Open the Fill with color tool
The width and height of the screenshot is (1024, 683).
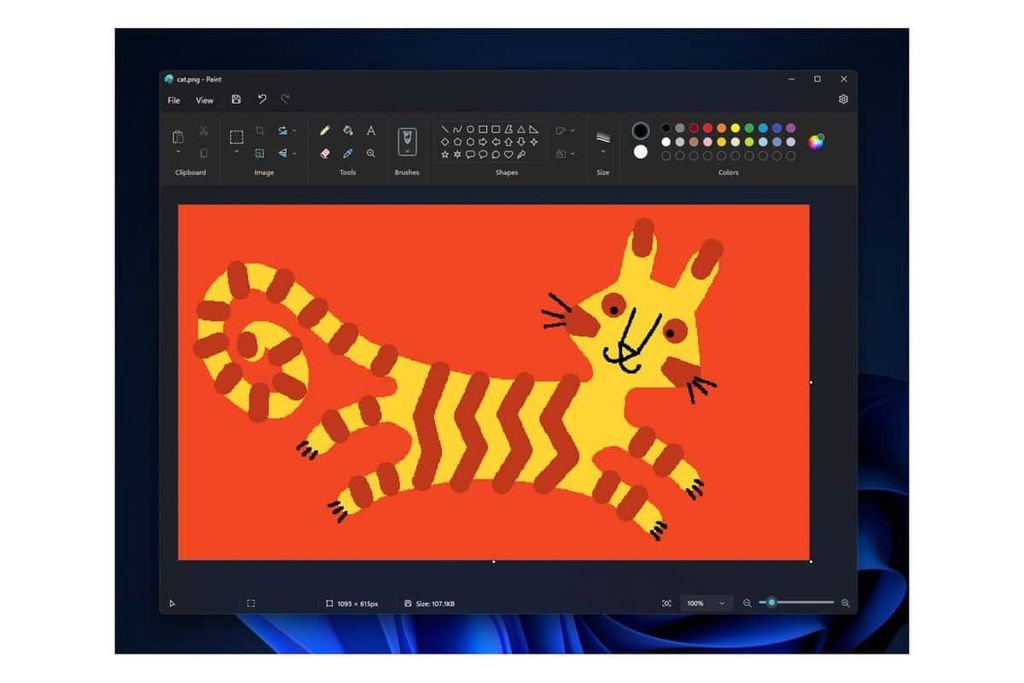click(347, 131)
